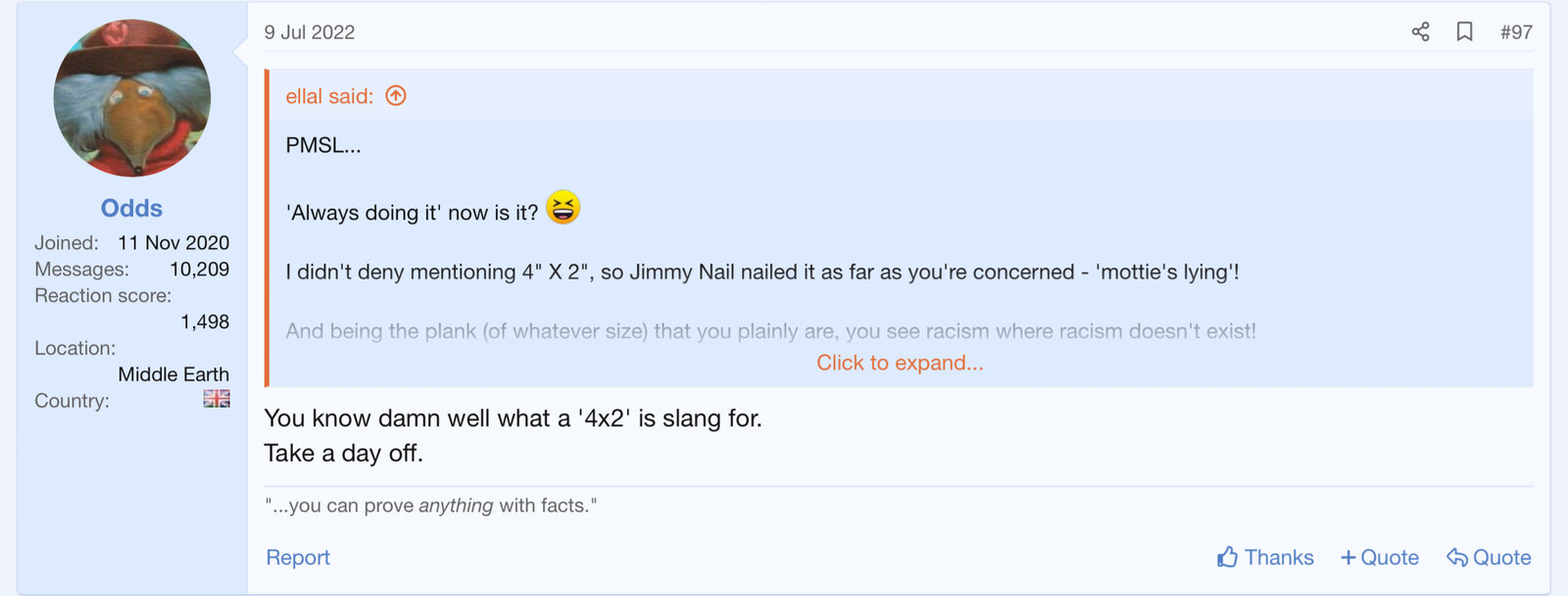Click the signature text about facts

[430, 506]
